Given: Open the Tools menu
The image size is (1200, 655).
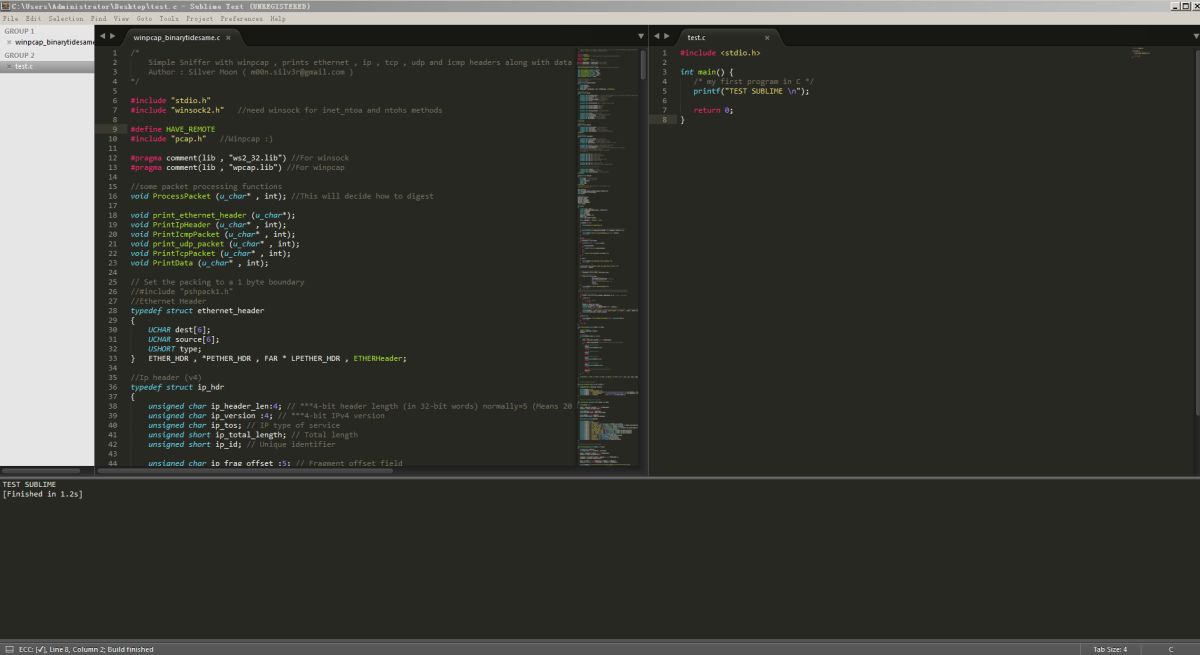Looking at the screenshot, I should pyautogui.click(x=169, y=18).
